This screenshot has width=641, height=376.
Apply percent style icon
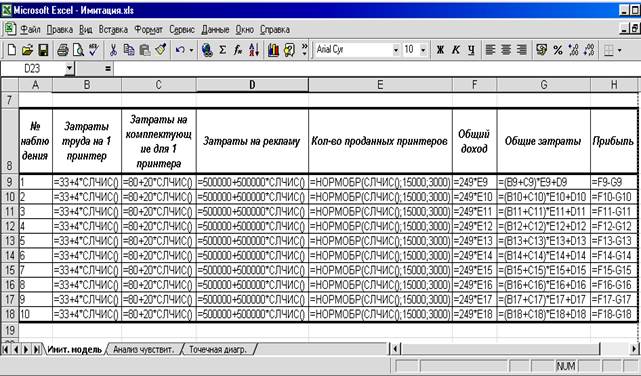point(558,50)
